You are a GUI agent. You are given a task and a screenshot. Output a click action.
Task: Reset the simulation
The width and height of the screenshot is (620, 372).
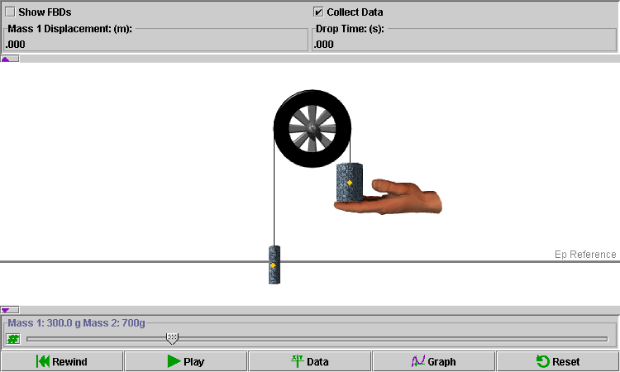(558, 361)
